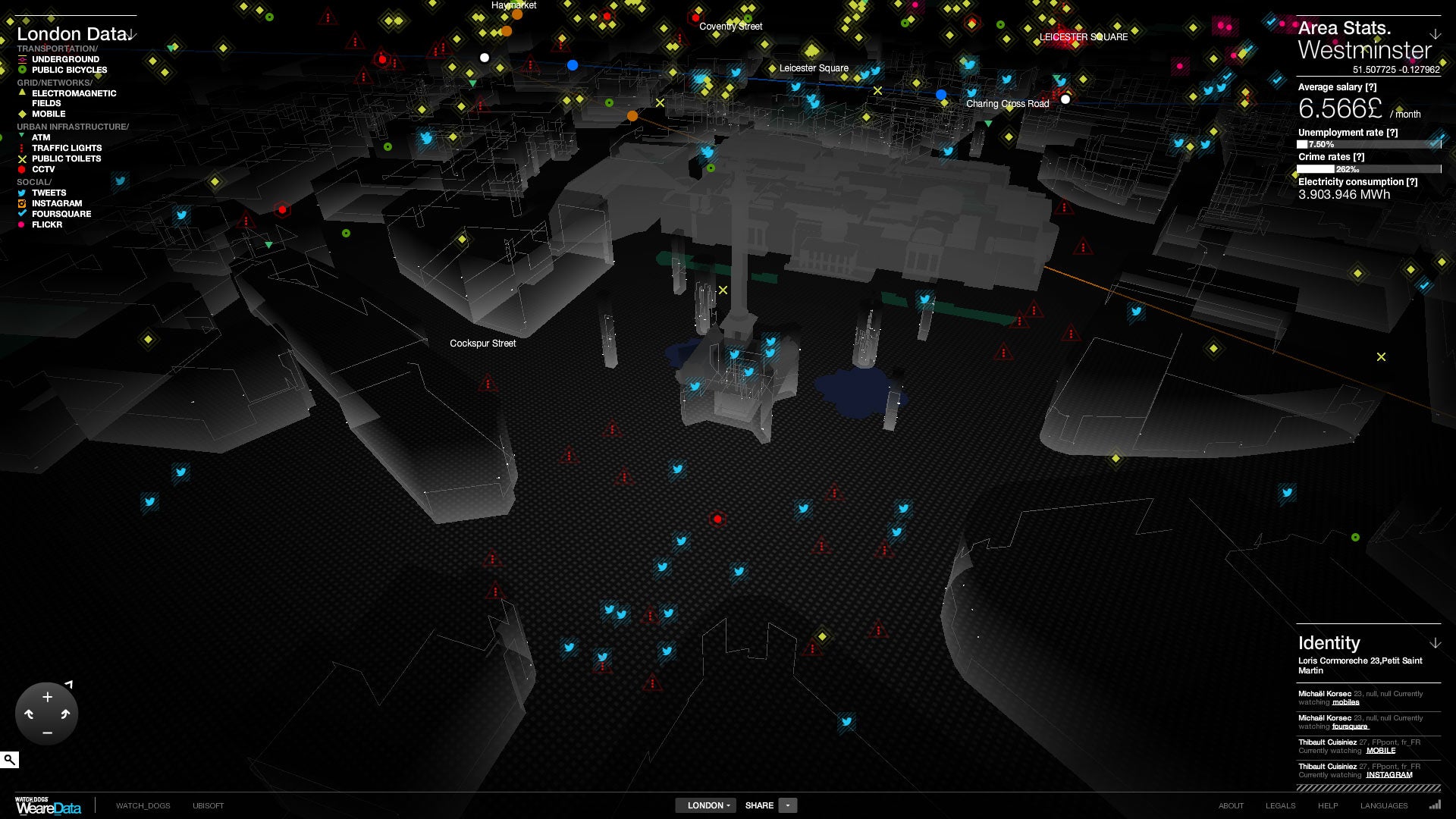The width and height of the screenshot is (1456, 819).
Task: Click uppercase LEICESTER SQUARE station label
Action: [x=1083, y=37]
